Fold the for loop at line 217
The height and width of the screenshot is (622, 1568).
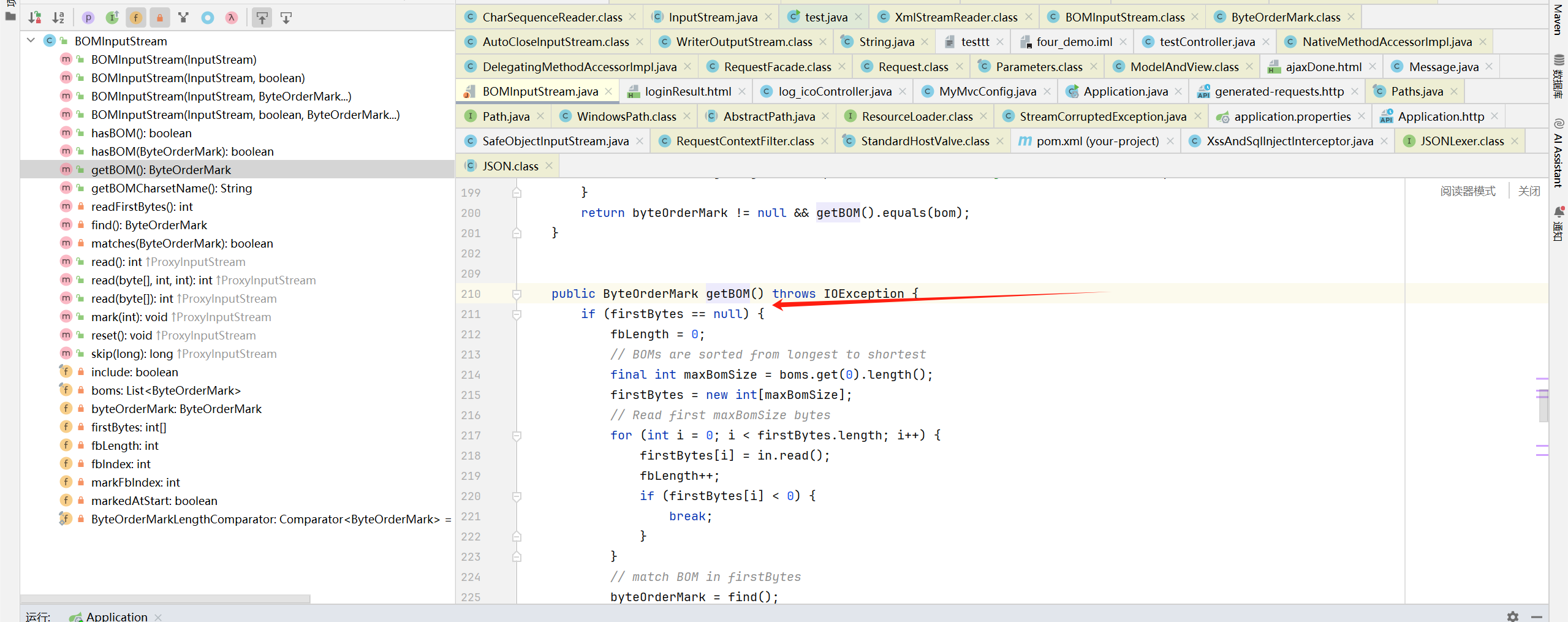pos(517,436)
